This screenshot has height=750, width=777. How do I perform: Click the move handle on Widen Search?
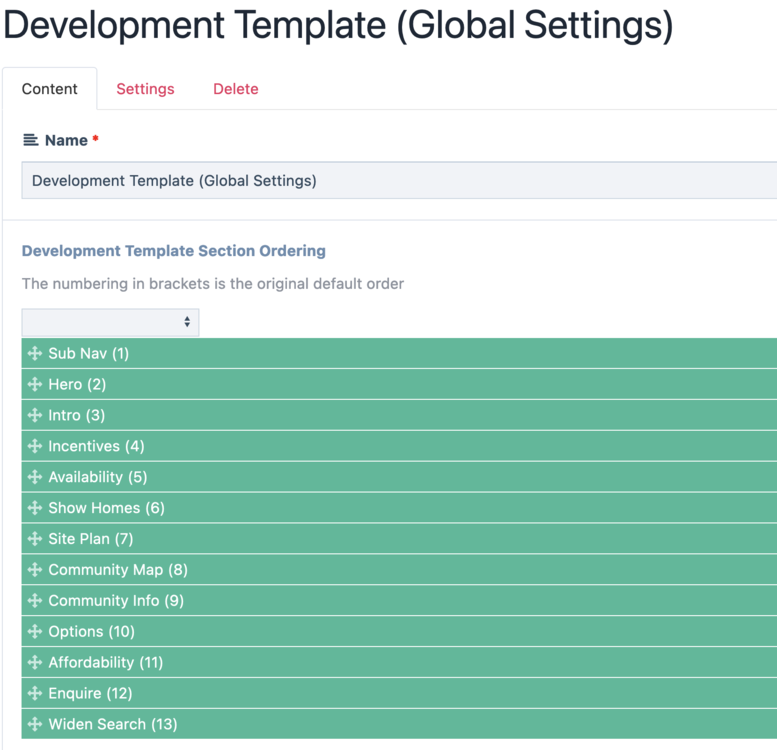point(35,724)
